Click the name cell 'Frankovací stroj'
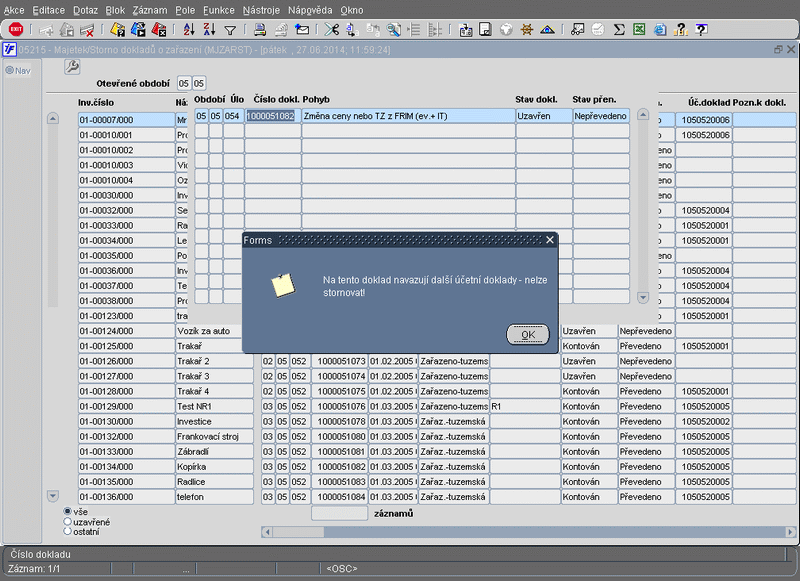Image resolution: width=800 pixels, height=581 pixels. click(214, 437)
